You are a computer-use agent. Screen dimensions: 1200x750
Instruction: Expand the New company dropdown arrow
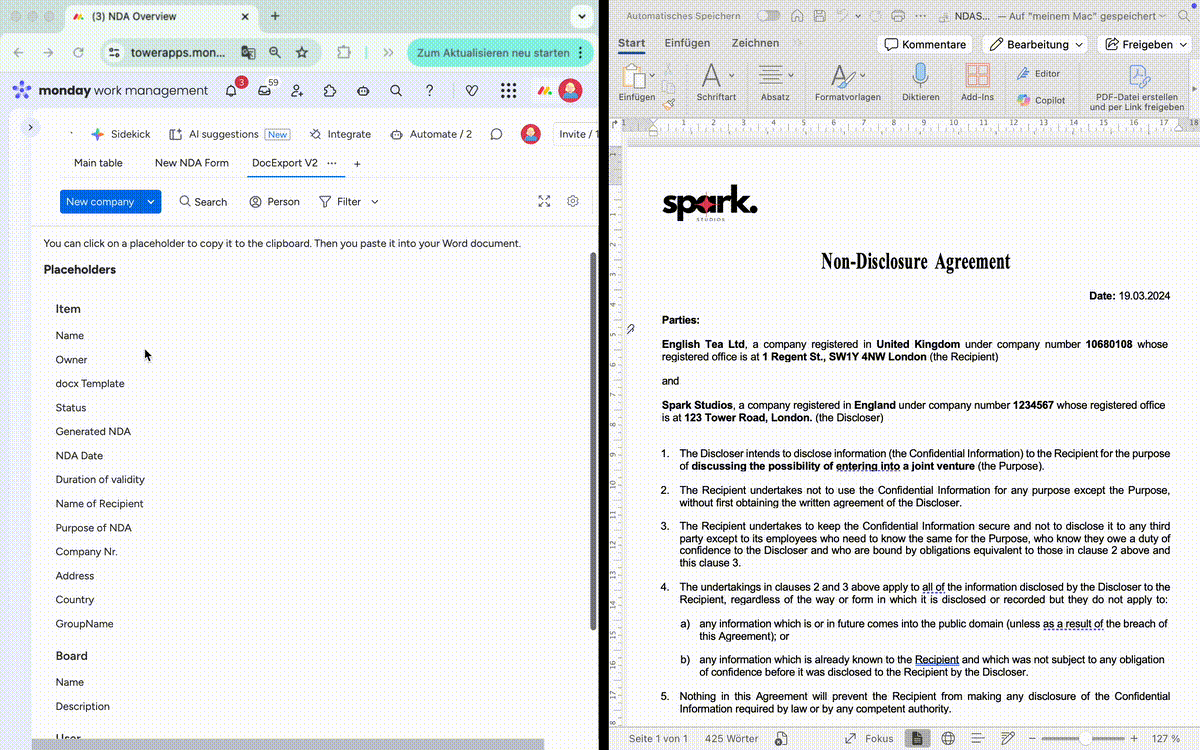(151, 202)
